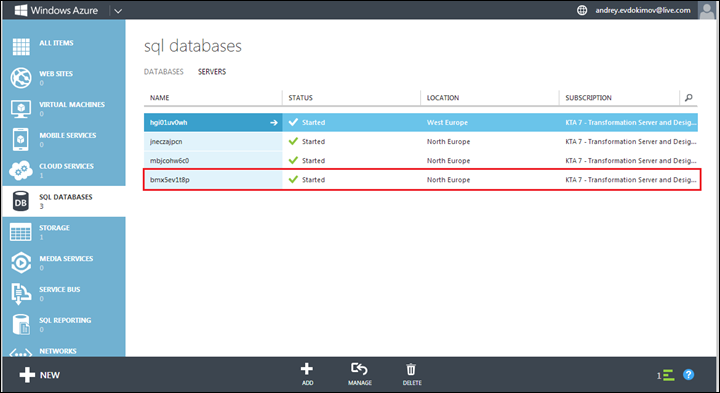This screenshot has height=393, width=720.
Task: Switch to the Databases tab
Action: tap(163, 72)
